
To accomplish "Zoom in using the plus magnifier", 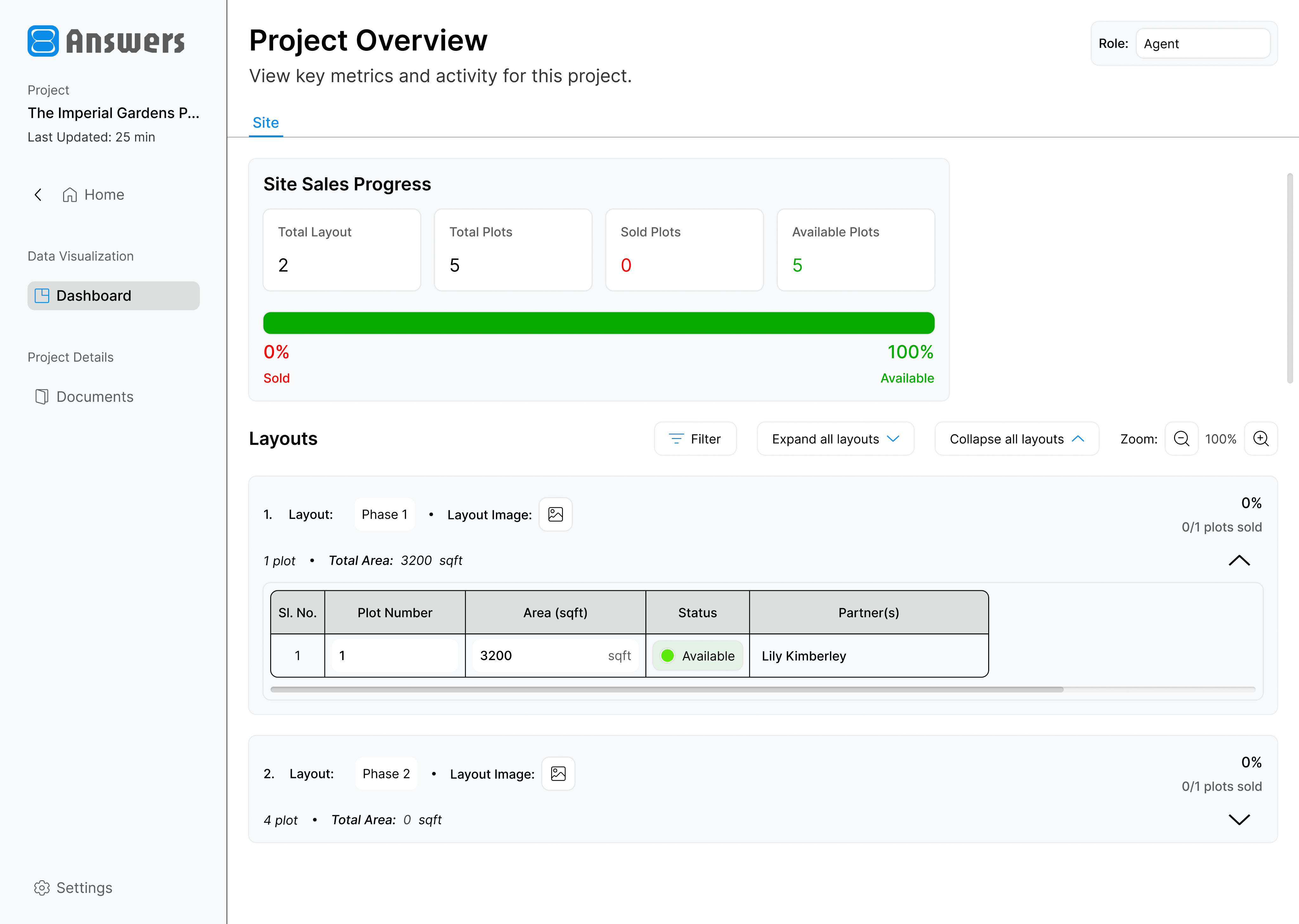I will coord(1261,439).
